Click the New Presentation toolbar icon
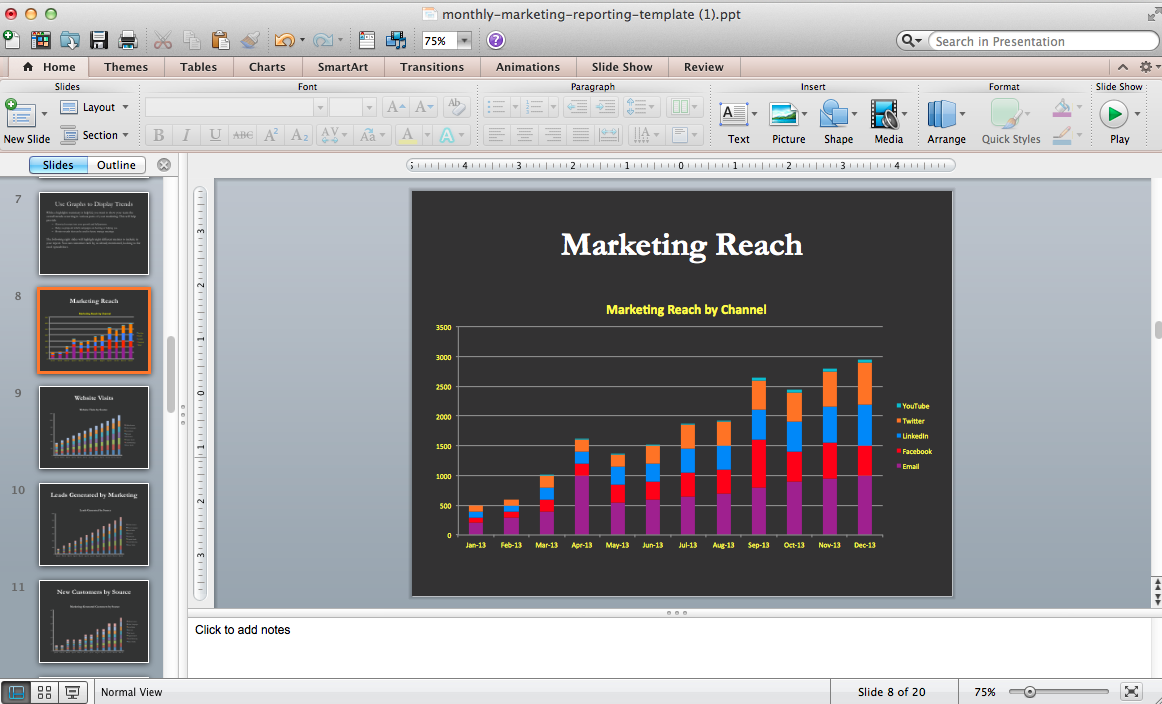1162x704 pixels. (11, 39)
